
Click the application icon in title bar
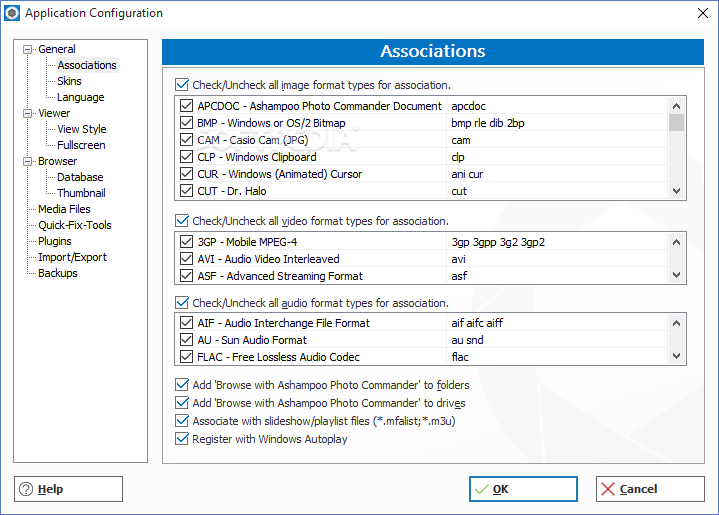tap(12, 13)
